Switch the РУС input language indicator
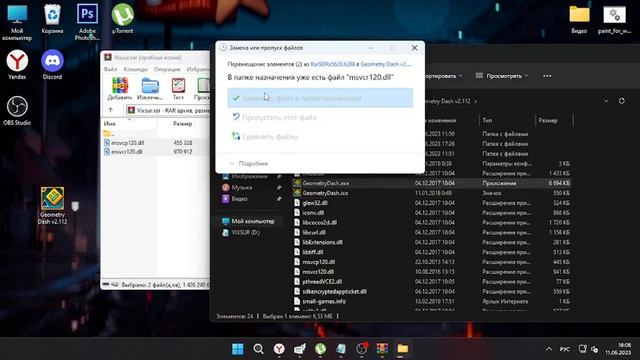Viewport: 640px width, 360px height. coord(565,349)
